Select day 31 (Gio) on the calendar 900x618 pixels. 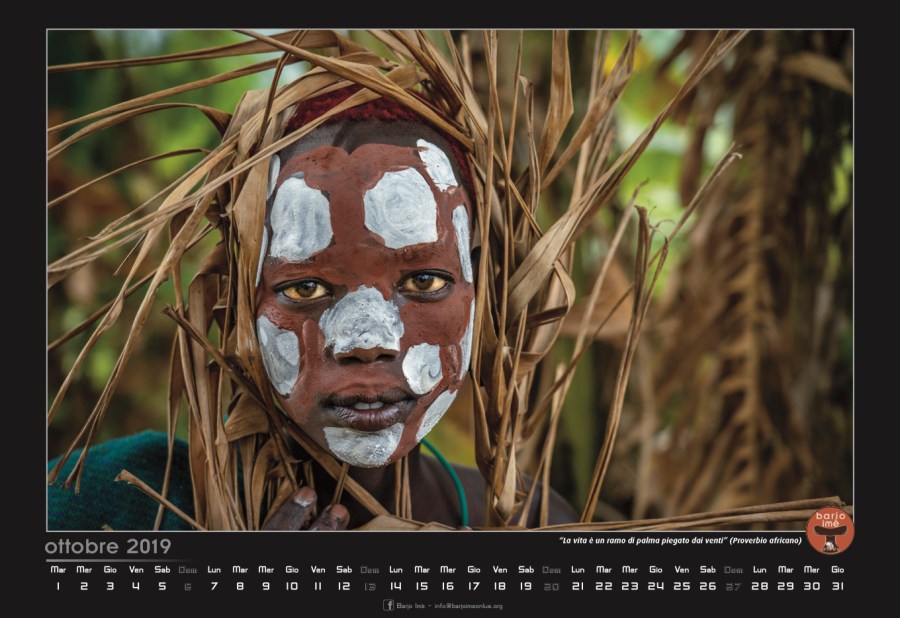[x=837, y=586]
